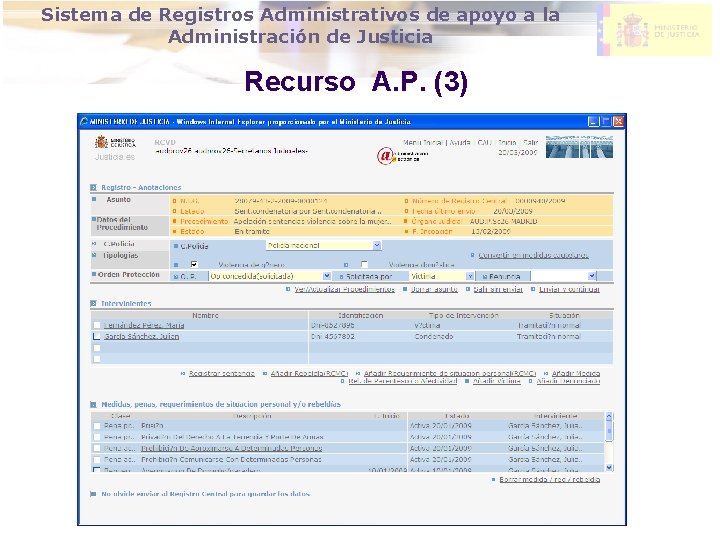This screenshot has width=720, height=540.
Task: Click scroll-down arrow of medidas table
Action: point(609,467)
